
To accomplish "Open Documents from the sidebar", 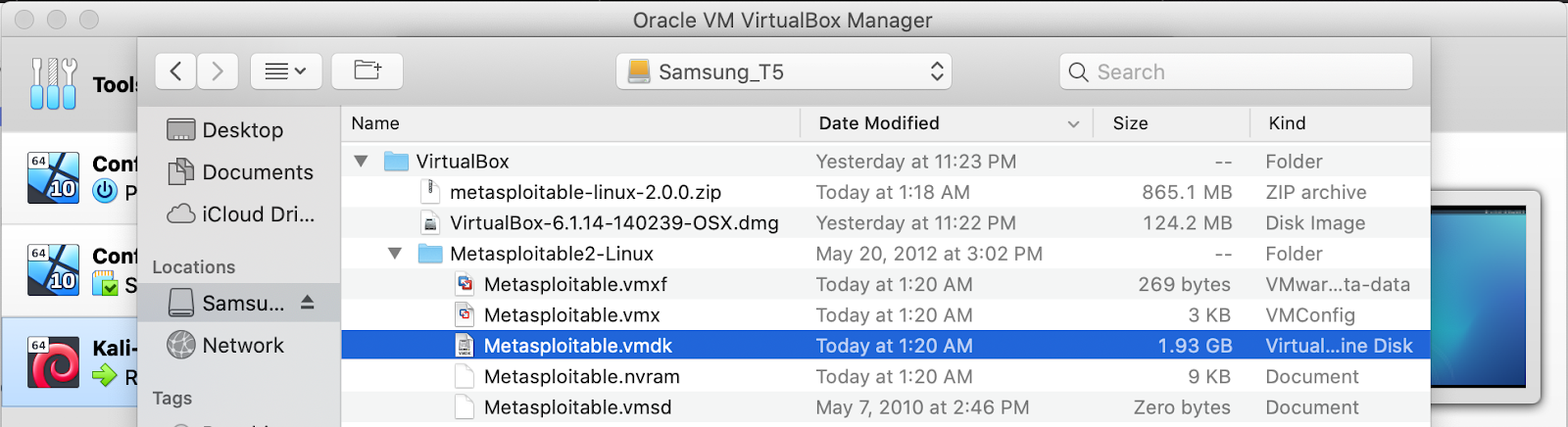I will [257, 172].
